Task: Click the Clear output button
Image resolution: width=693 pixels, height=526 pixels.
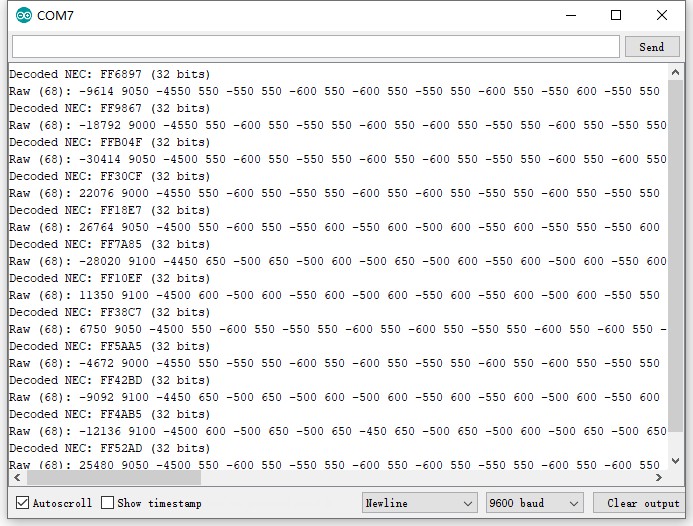Action: pyautogui.click(x=642, y=503)
